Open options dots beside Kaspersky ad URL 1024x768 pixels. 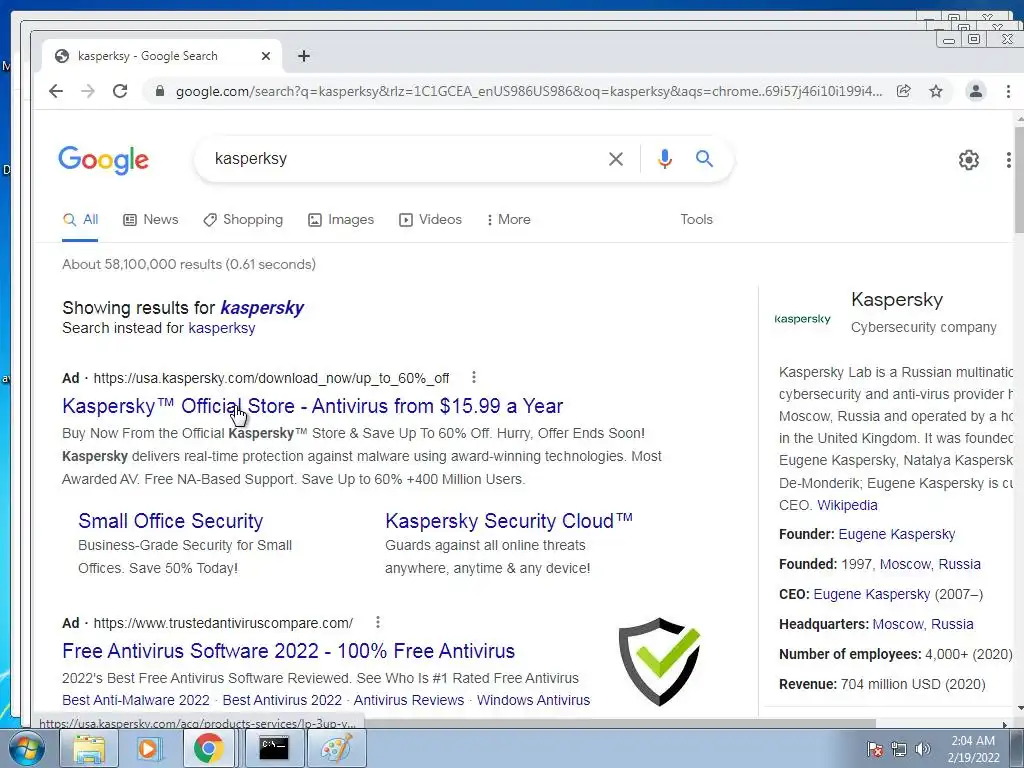[x=474, y=377]
